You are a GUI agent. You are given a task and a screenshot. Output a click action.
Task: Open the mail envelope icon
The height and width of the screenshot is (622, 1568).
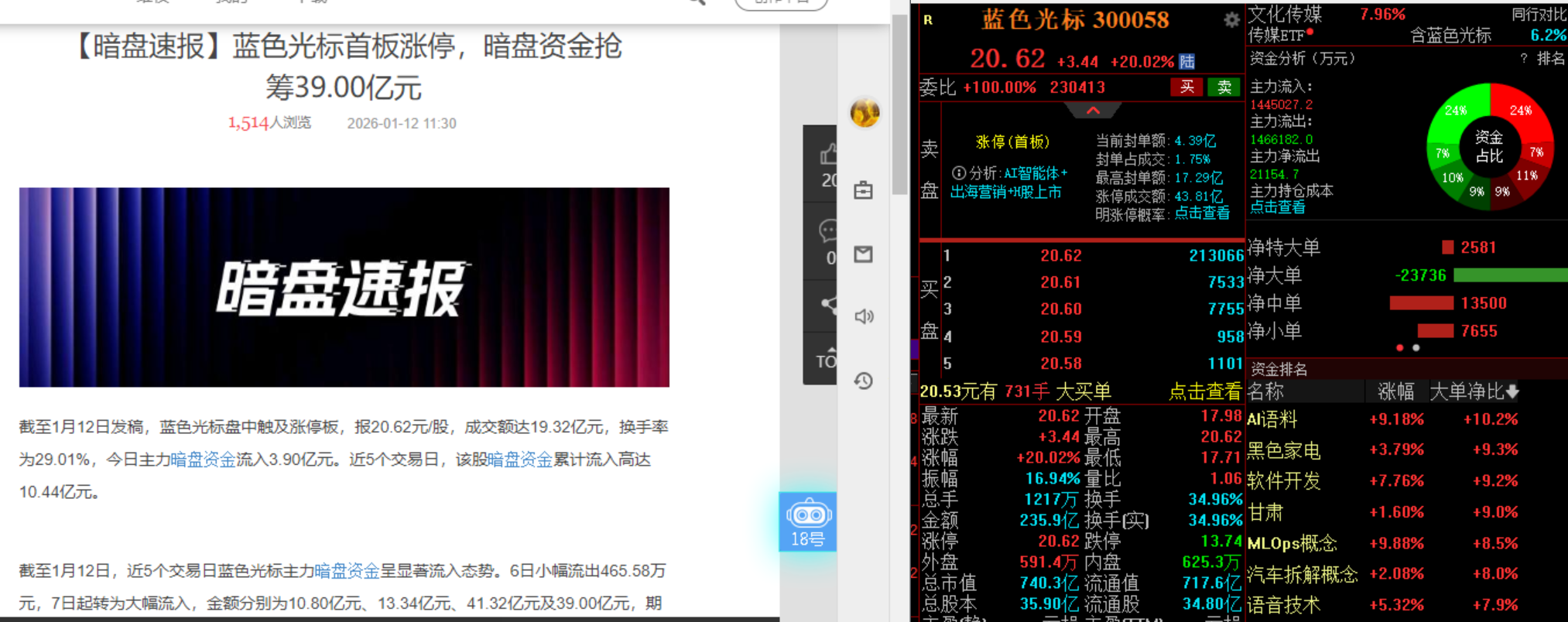pos(863,254)
